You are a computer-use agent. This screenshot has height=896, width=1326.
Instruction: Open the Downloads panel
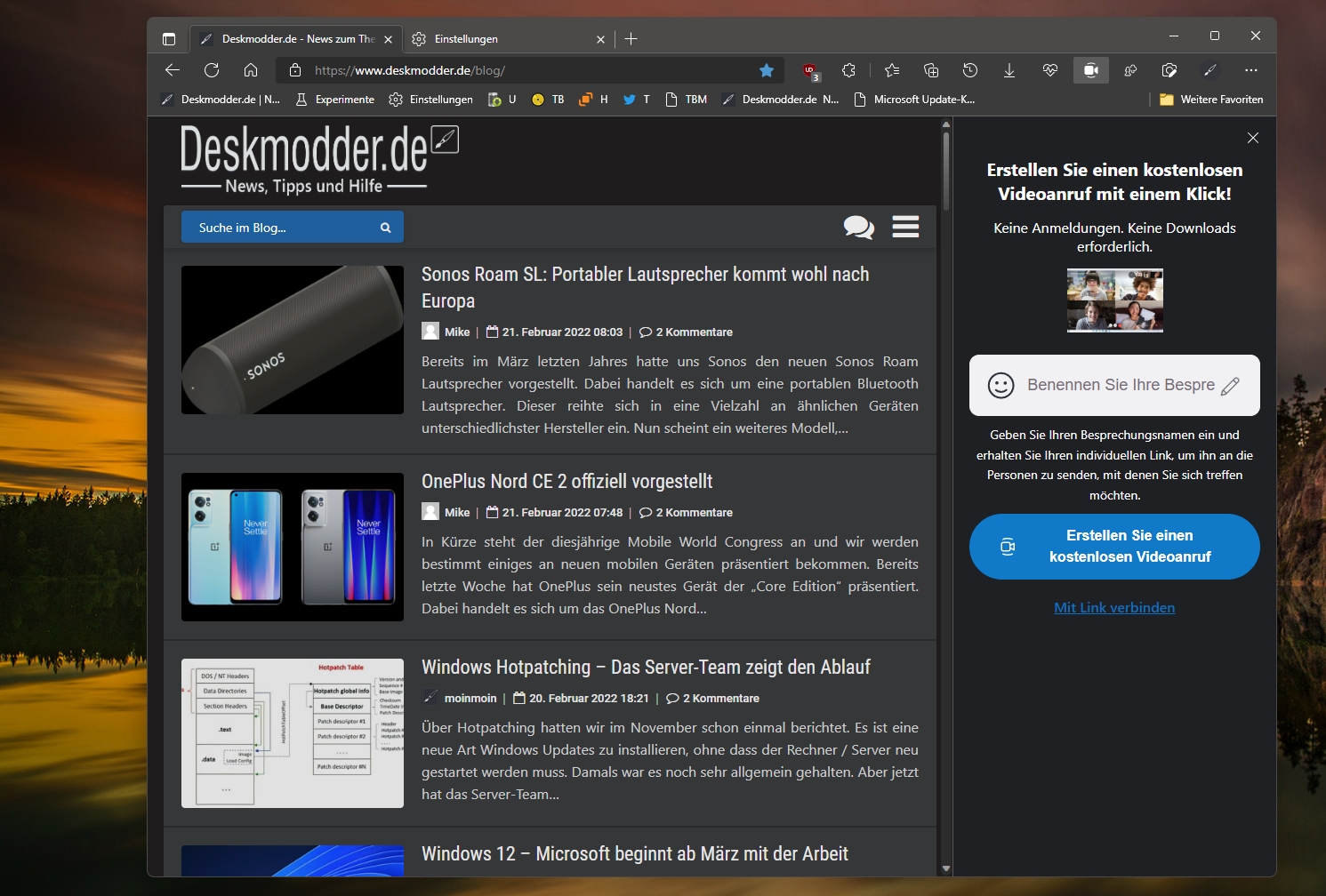tap(1009, 70)
